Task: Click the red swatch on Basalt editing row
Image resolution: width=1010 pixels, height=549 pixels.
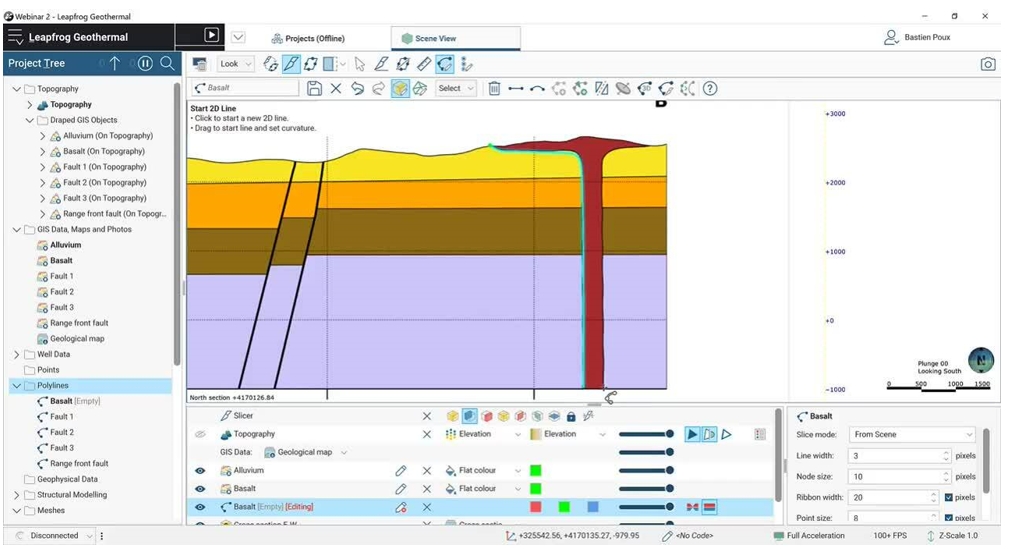Action: (535, 507)
